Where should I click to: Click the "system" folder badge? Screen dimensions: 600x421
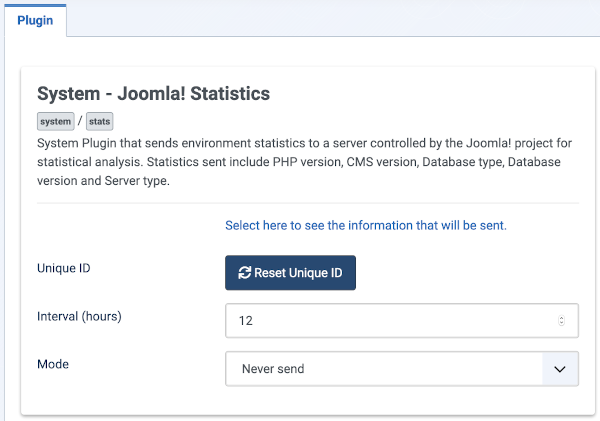pos(55,121)
